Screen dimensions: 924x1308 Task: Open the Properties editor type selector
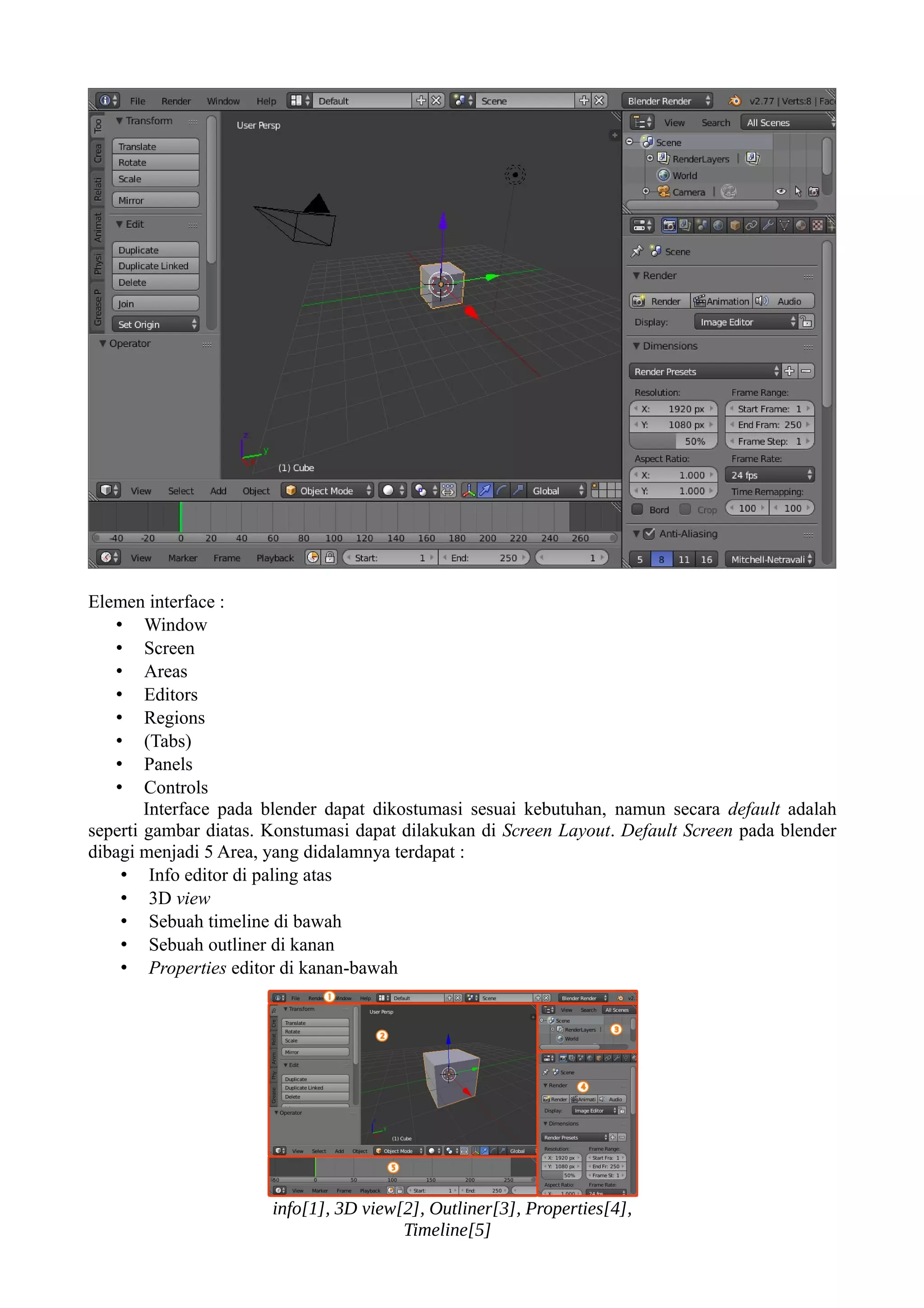642,225
